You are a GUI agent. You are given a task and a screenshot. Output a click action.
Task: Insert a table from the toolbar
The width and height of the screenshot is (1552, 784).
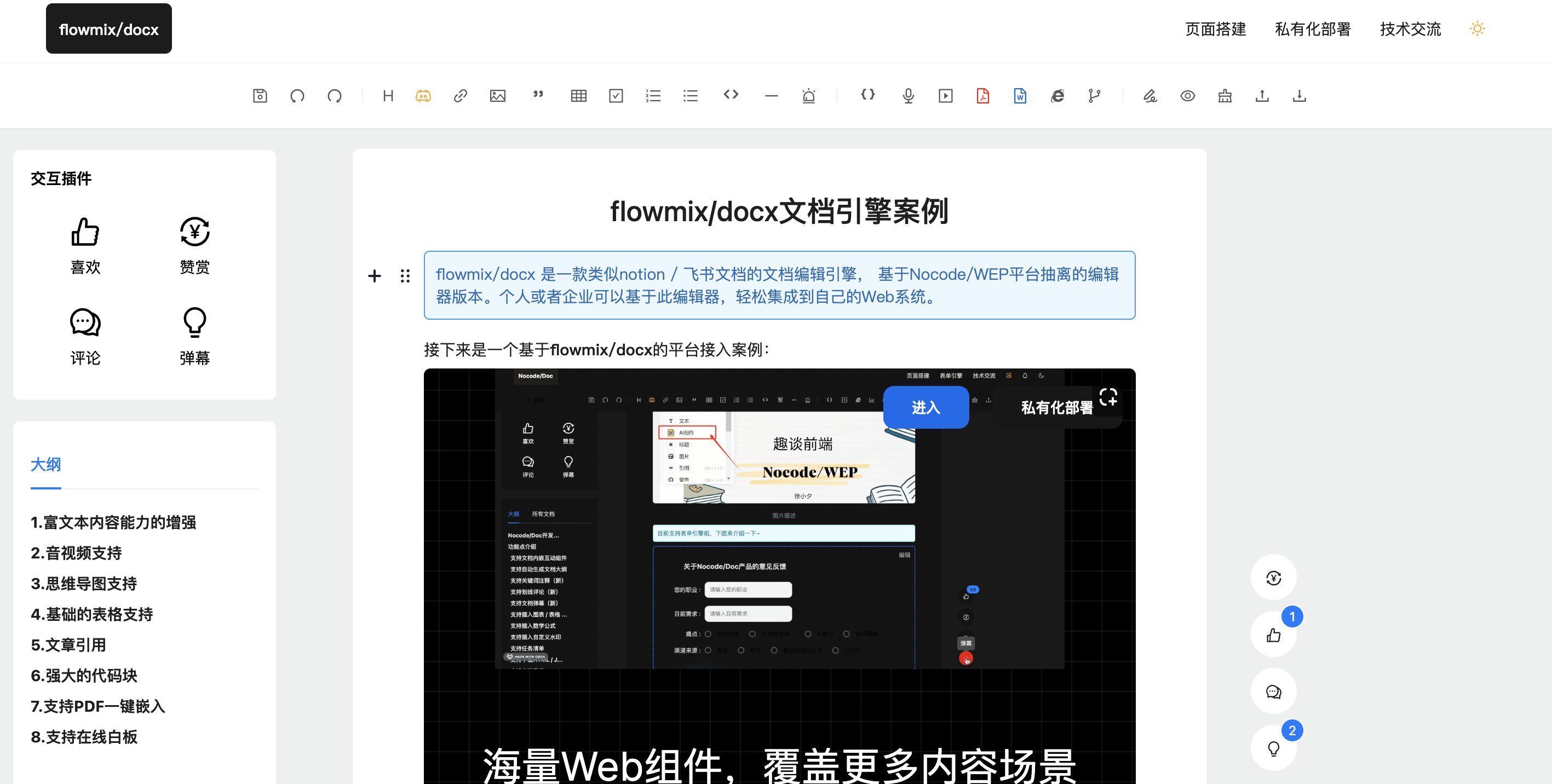point(578,96)
